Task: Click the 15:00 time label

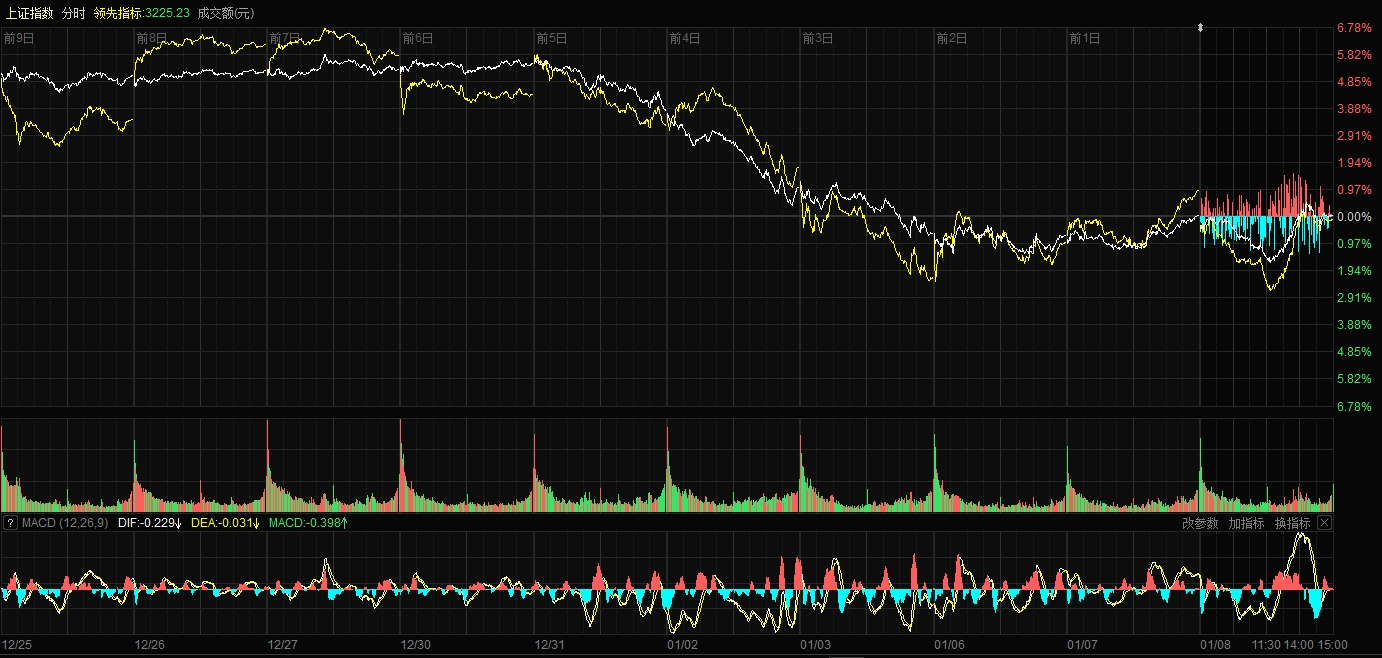Action: (x=1333, y=645)
